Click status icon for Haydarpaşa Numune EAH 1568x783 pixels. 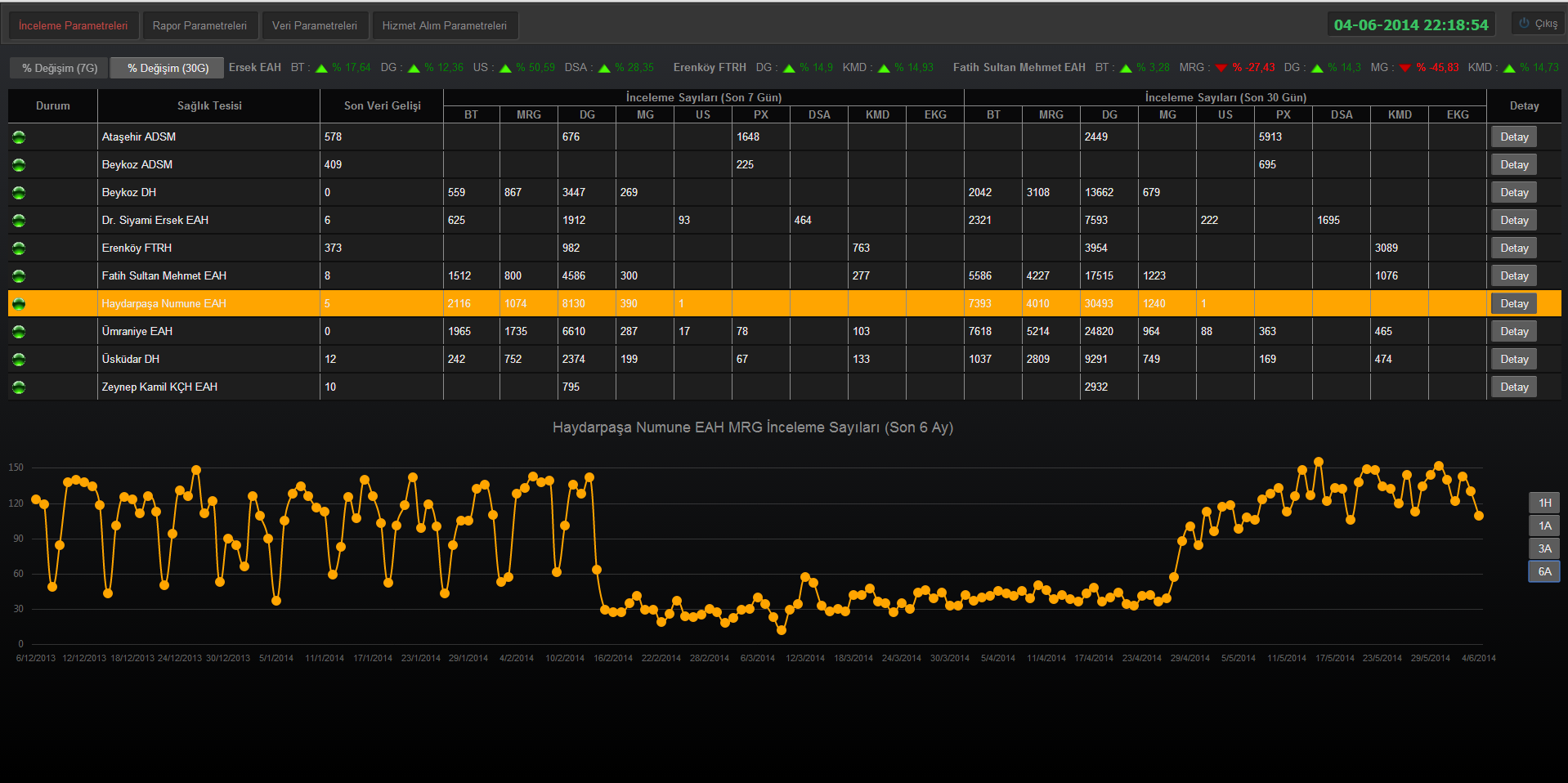coord(19,304)
